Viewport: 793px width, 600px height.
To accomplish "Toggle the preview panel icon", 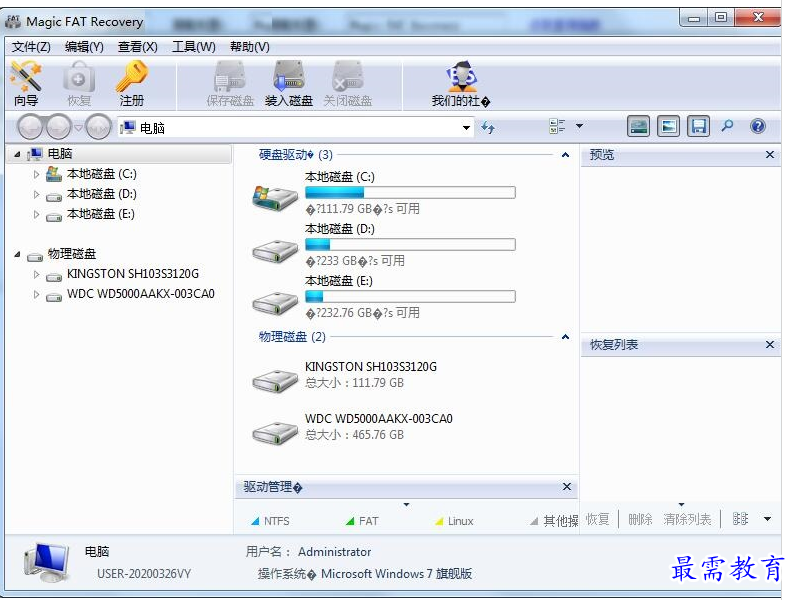I will (668, 126).
